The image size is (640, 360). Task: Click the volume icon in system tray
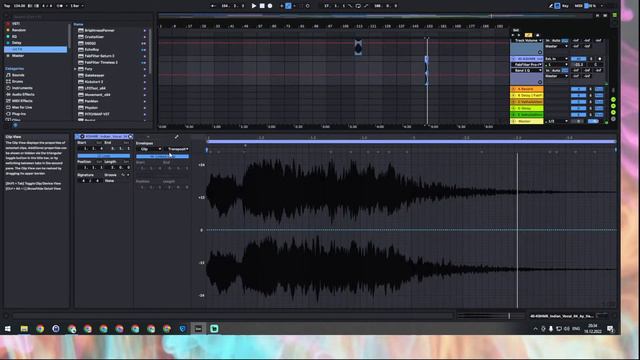coord(567,329)
